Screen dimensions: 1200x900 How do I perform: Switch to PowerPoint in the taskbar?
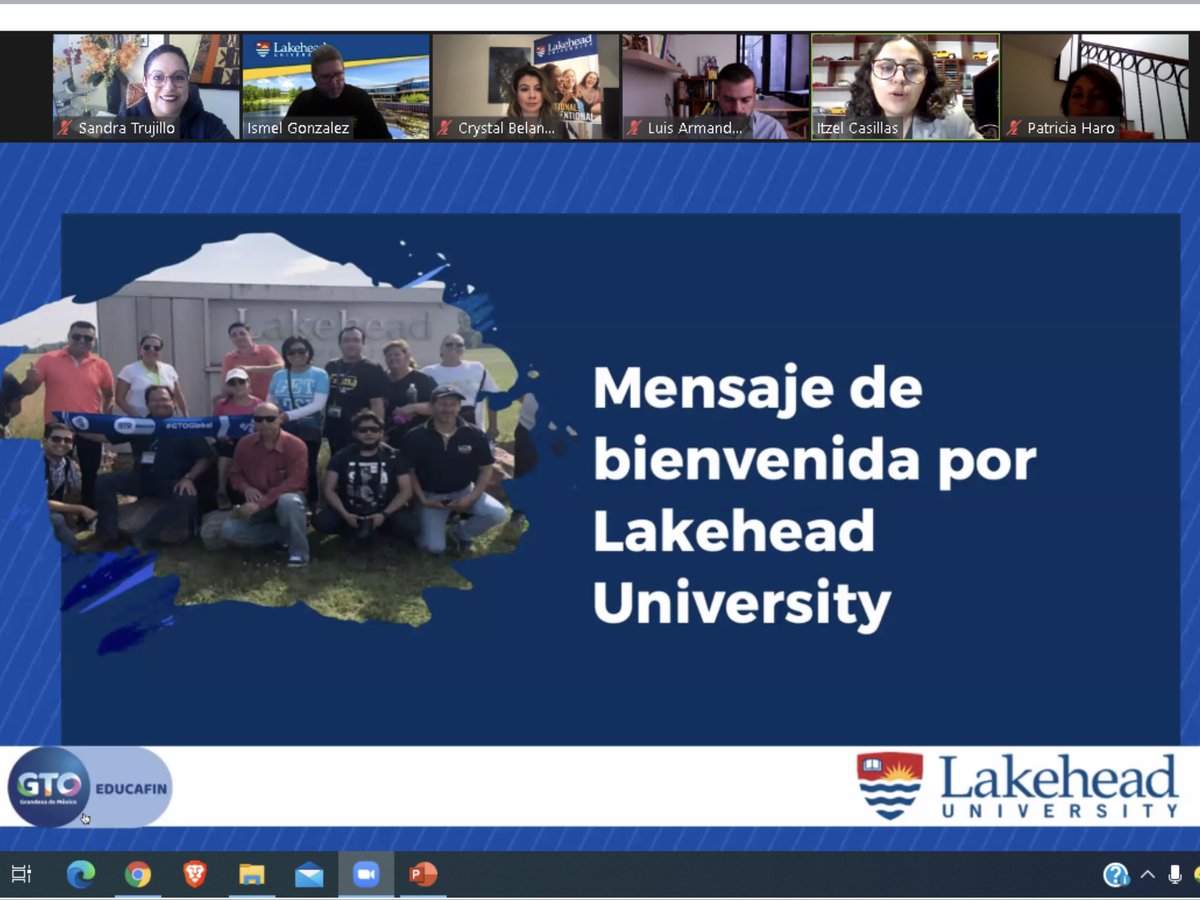(423, 875)
